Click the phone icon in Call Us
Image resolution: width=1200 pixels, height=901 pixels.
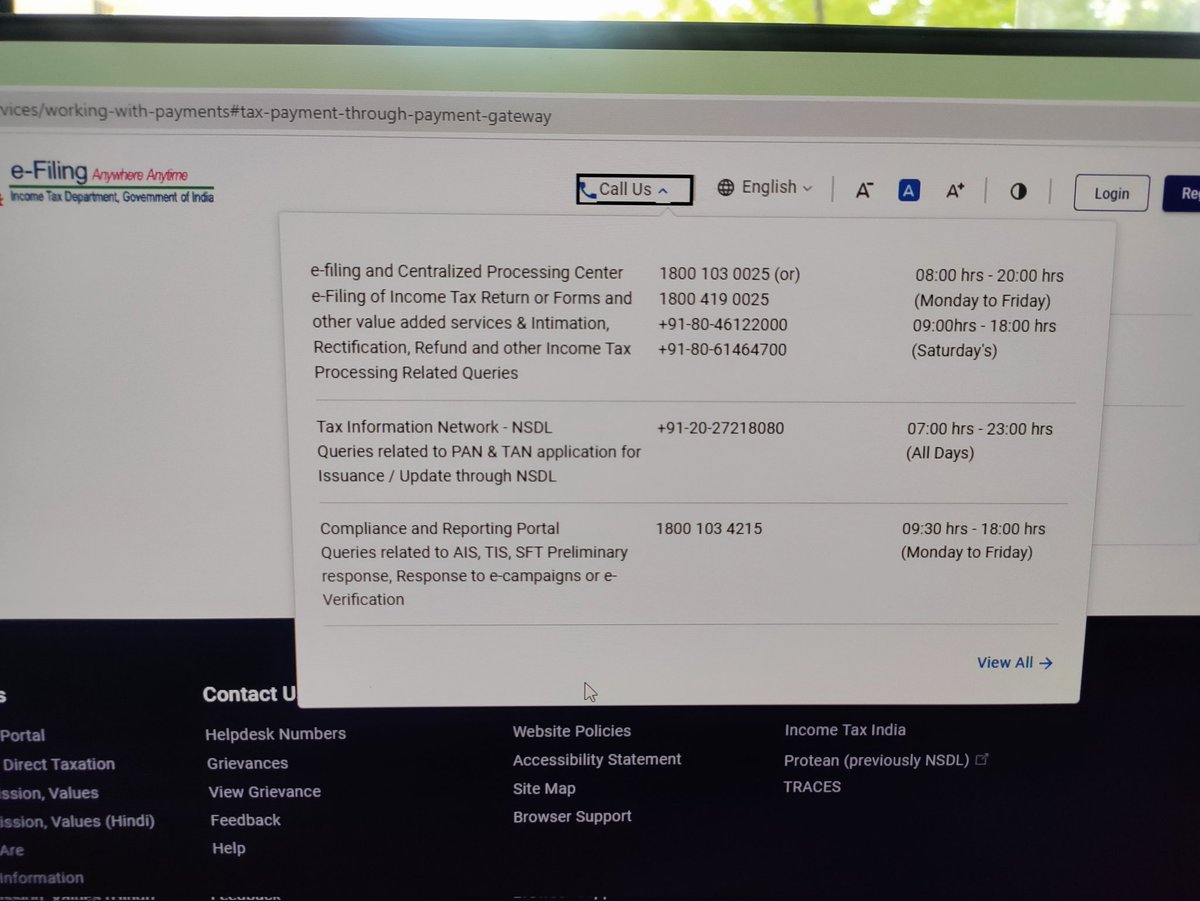589,189
